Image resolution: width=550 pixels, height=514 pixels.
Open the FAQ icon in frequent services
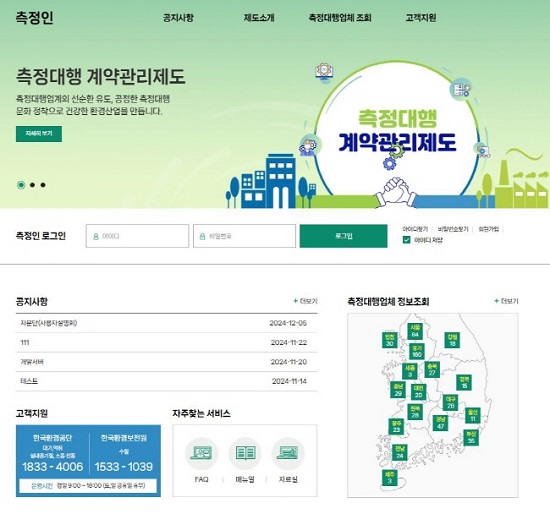click(x=201, y=453)
